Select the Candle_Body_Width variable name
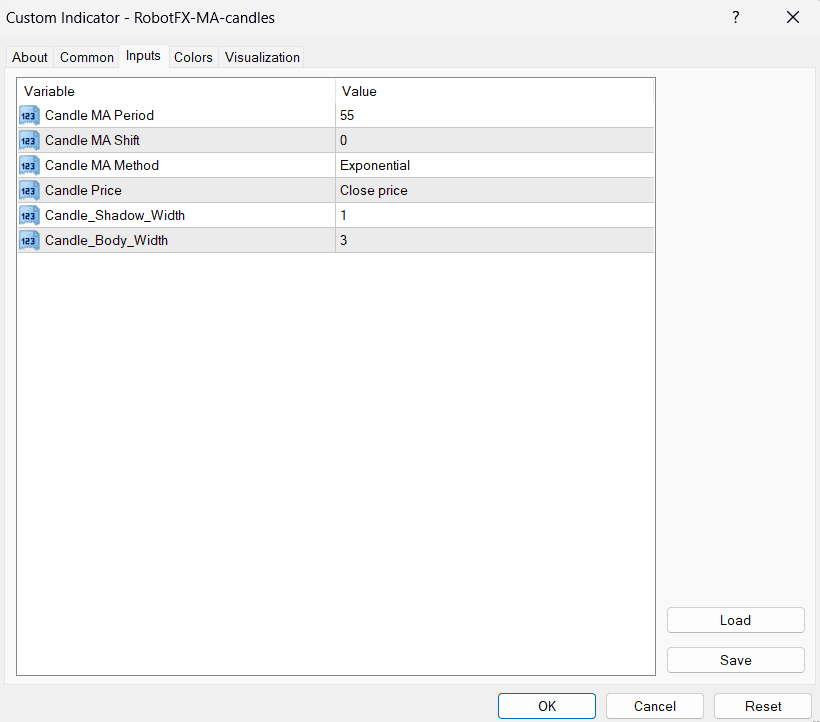Image resolution: width=820 pixels, height=722 pixels. [x=107, y=240]
